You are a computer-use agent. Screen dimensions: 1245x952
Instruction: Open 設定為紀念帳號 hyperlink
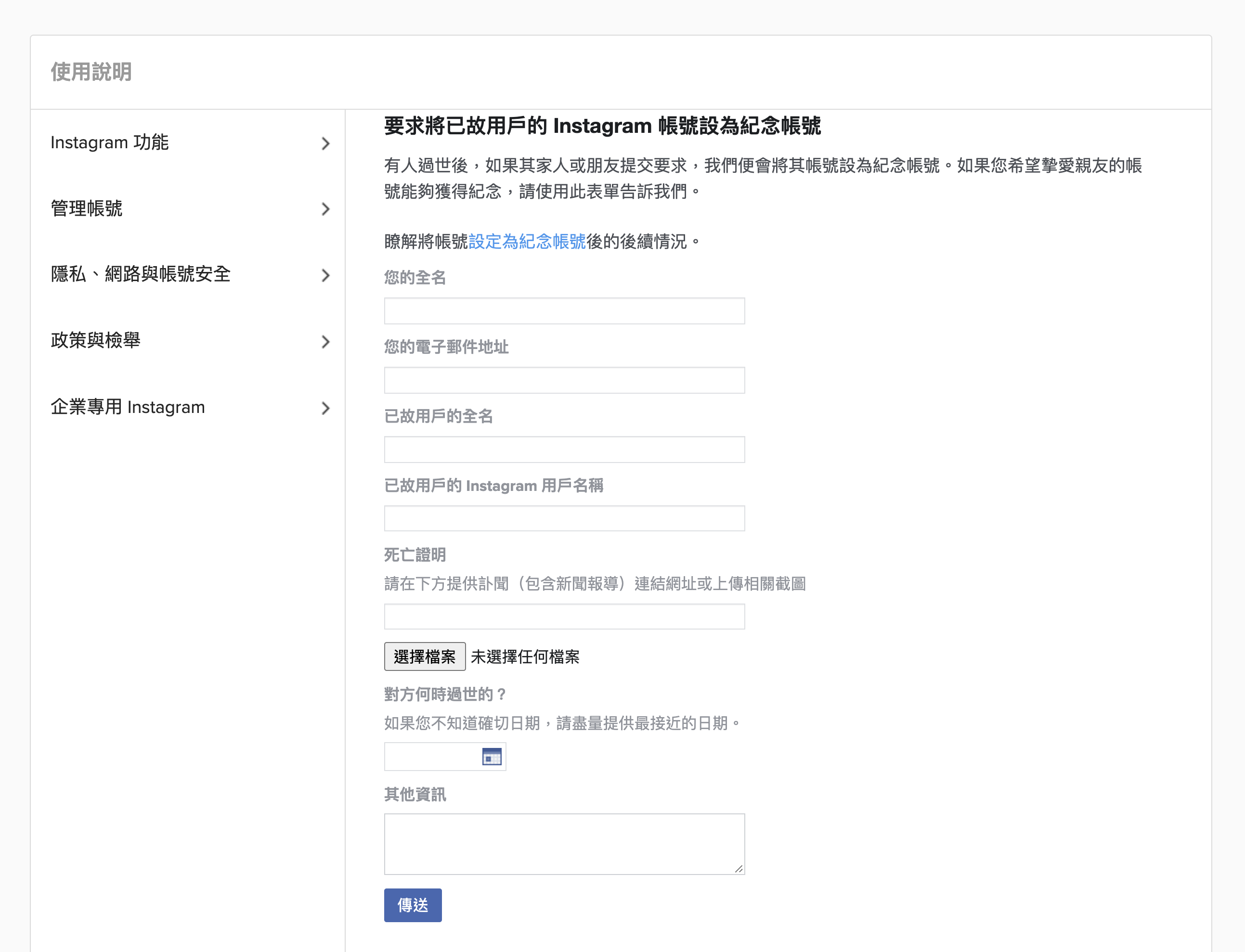(x=527, y=242)
